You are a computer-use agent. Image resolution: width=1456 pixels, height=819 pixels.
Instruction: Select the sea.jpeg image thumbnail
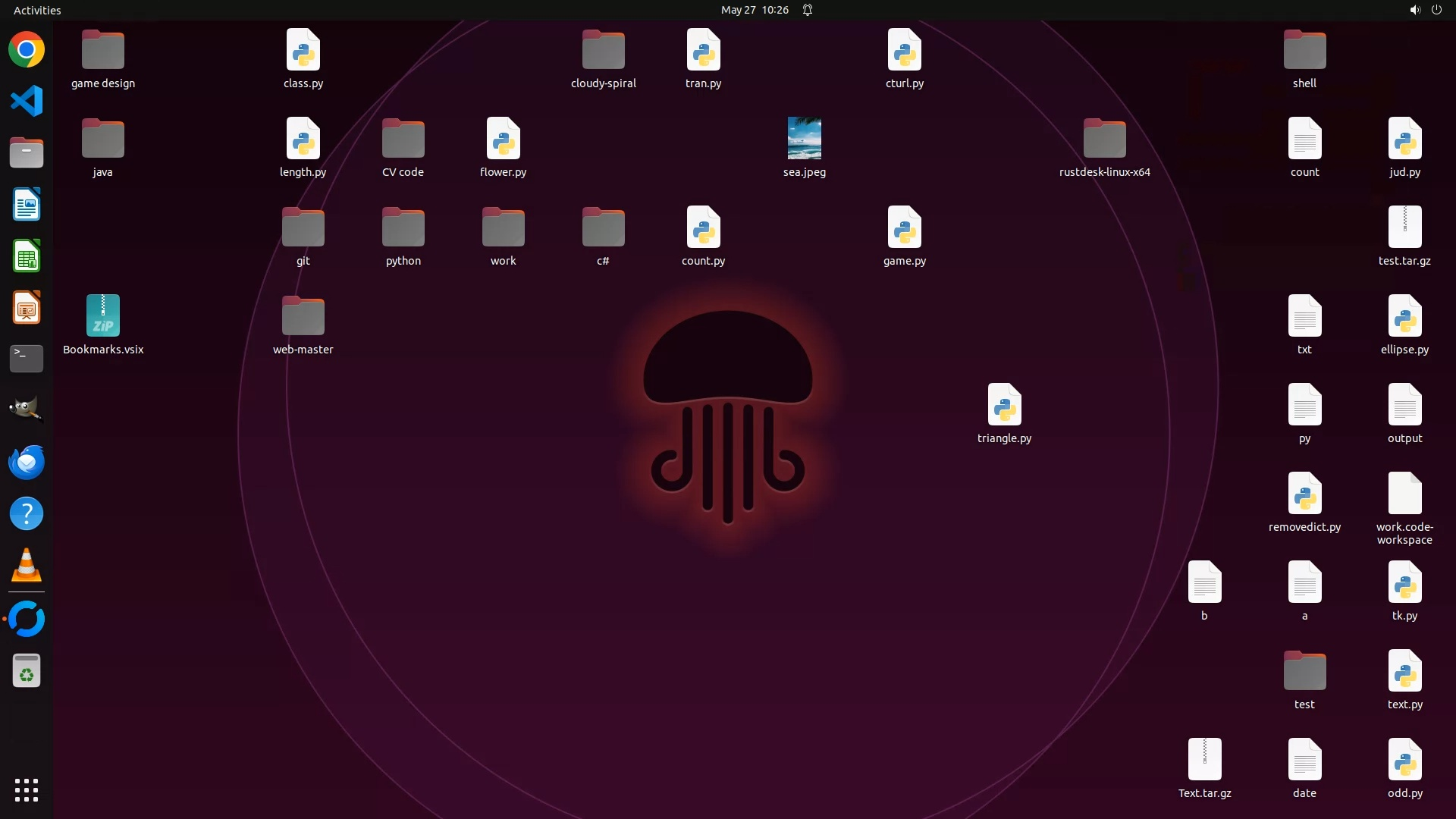804,139
